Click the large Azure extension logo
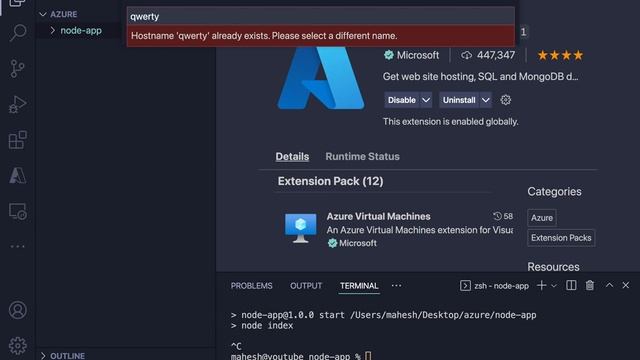 click(x=321, y=78)
